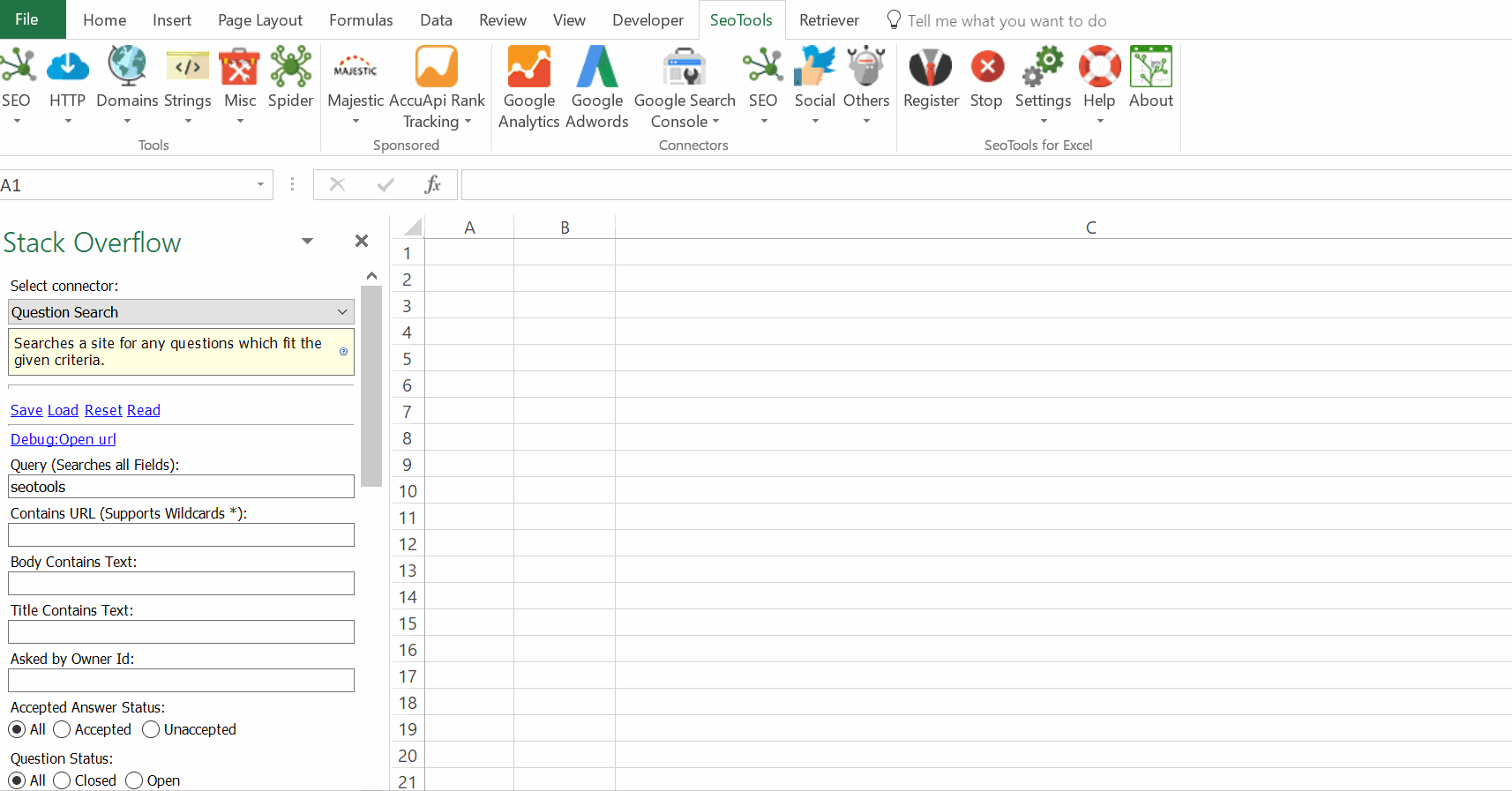Open the Majestic connector icon
Viewport: 1512px width, 791px height.
click(356, 67)
